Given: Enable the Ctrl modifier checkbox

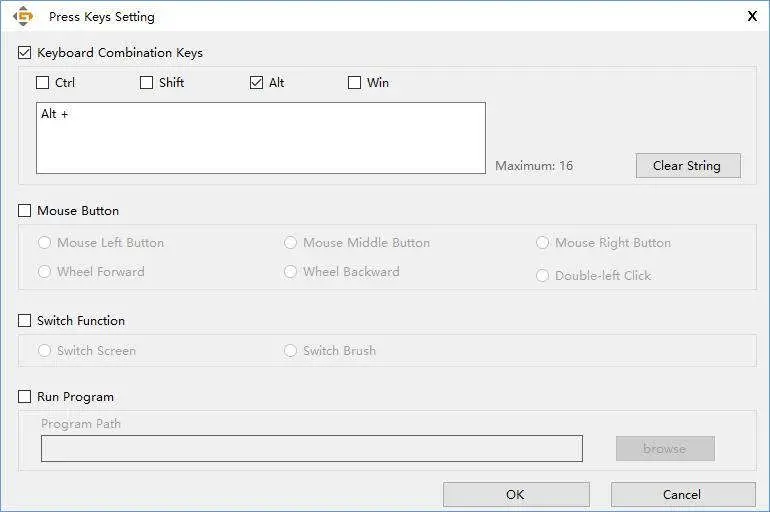Looking at the screenshot, I should 43,83.
